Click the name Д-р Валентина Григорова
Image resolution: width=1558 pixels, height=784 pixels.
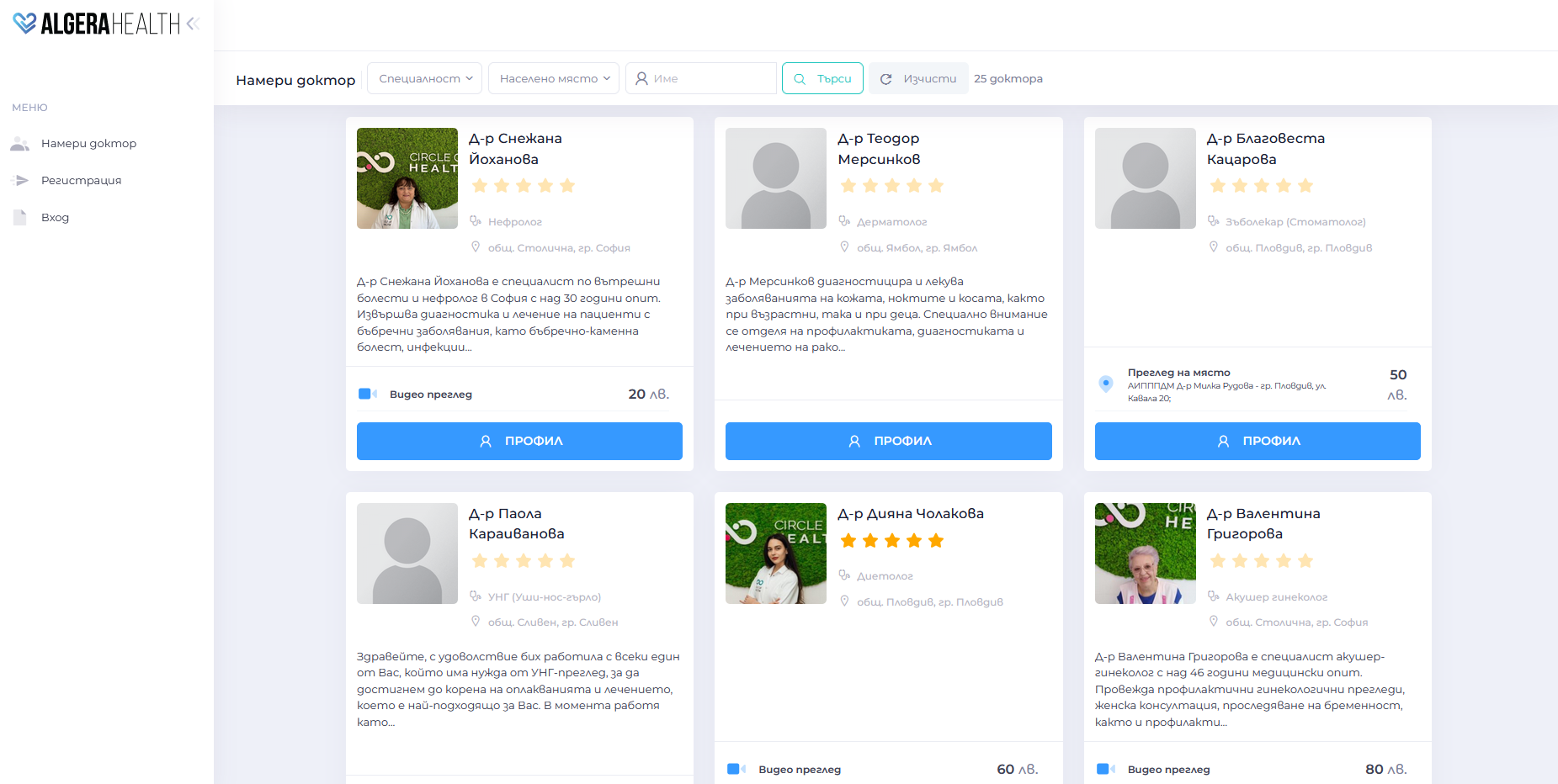(1263, 523)
